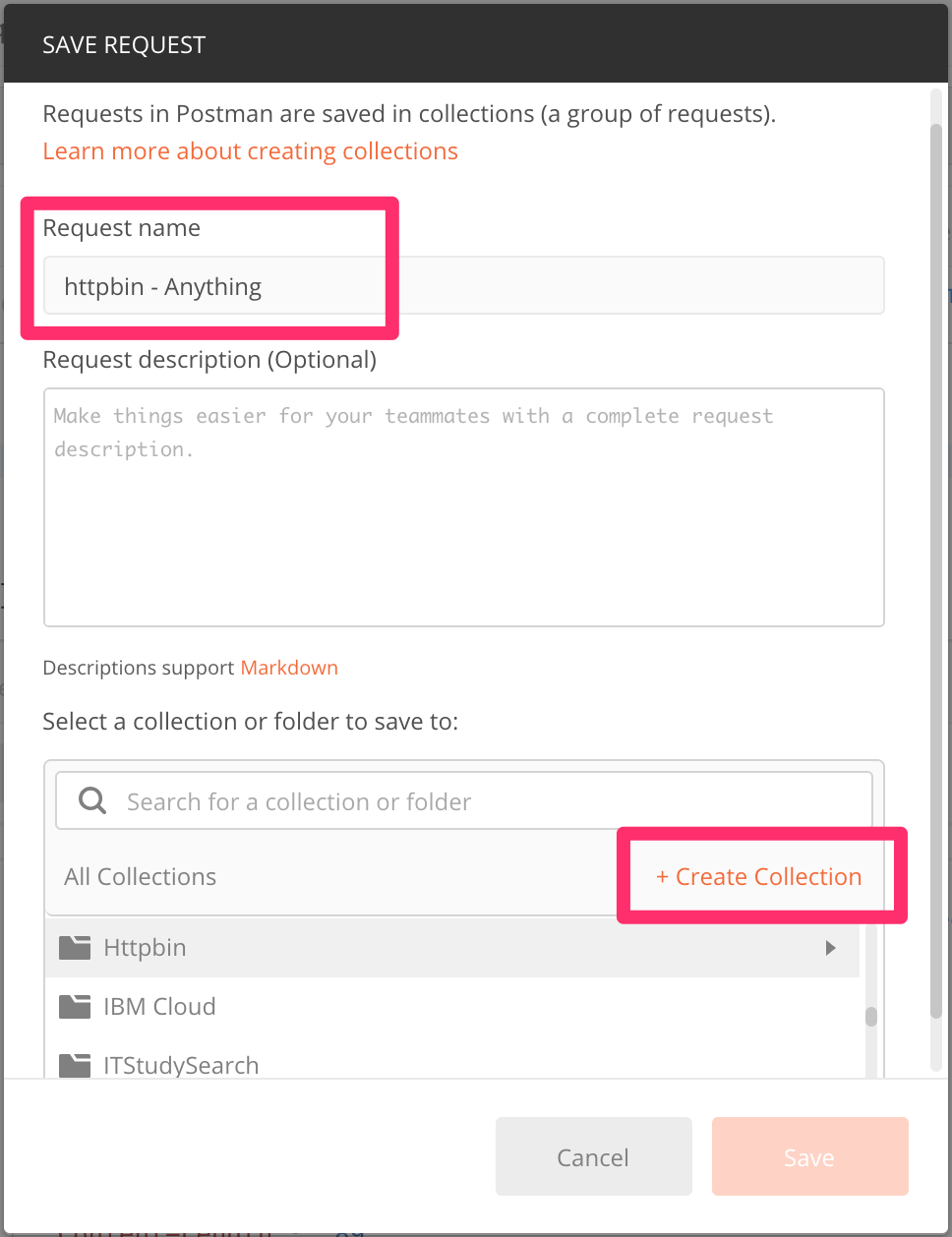952x1237 pixels.
Task: Open the Learn more about creating collections link
Action: pyautogui.click(x=250, y=151)
